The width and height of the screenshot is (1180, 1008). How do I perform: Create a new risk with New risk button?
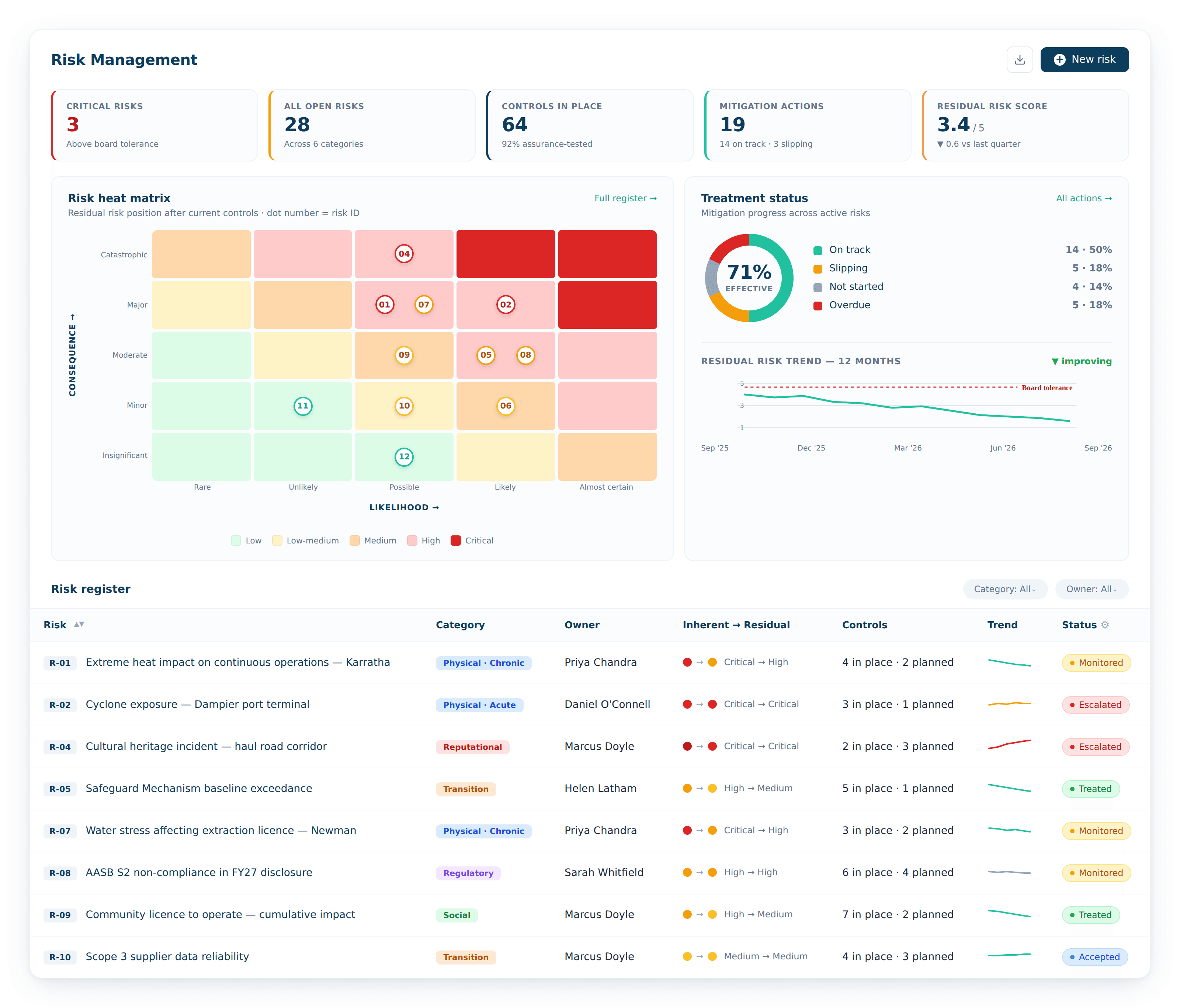pos(1084,60)
